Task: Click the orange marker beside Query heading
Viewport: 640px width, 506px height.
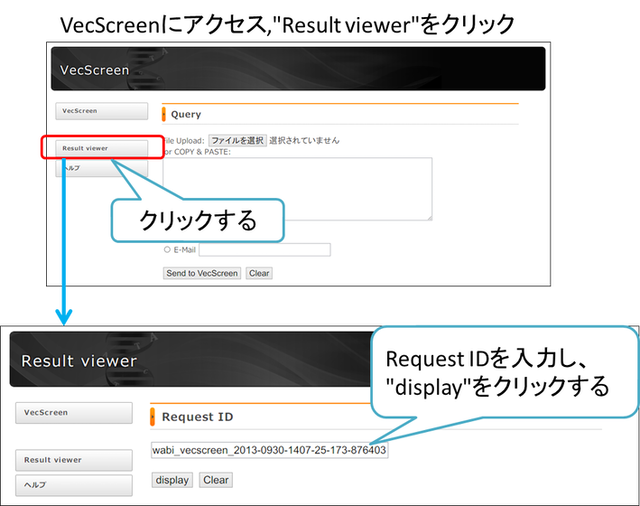Action: coord(164,115)
